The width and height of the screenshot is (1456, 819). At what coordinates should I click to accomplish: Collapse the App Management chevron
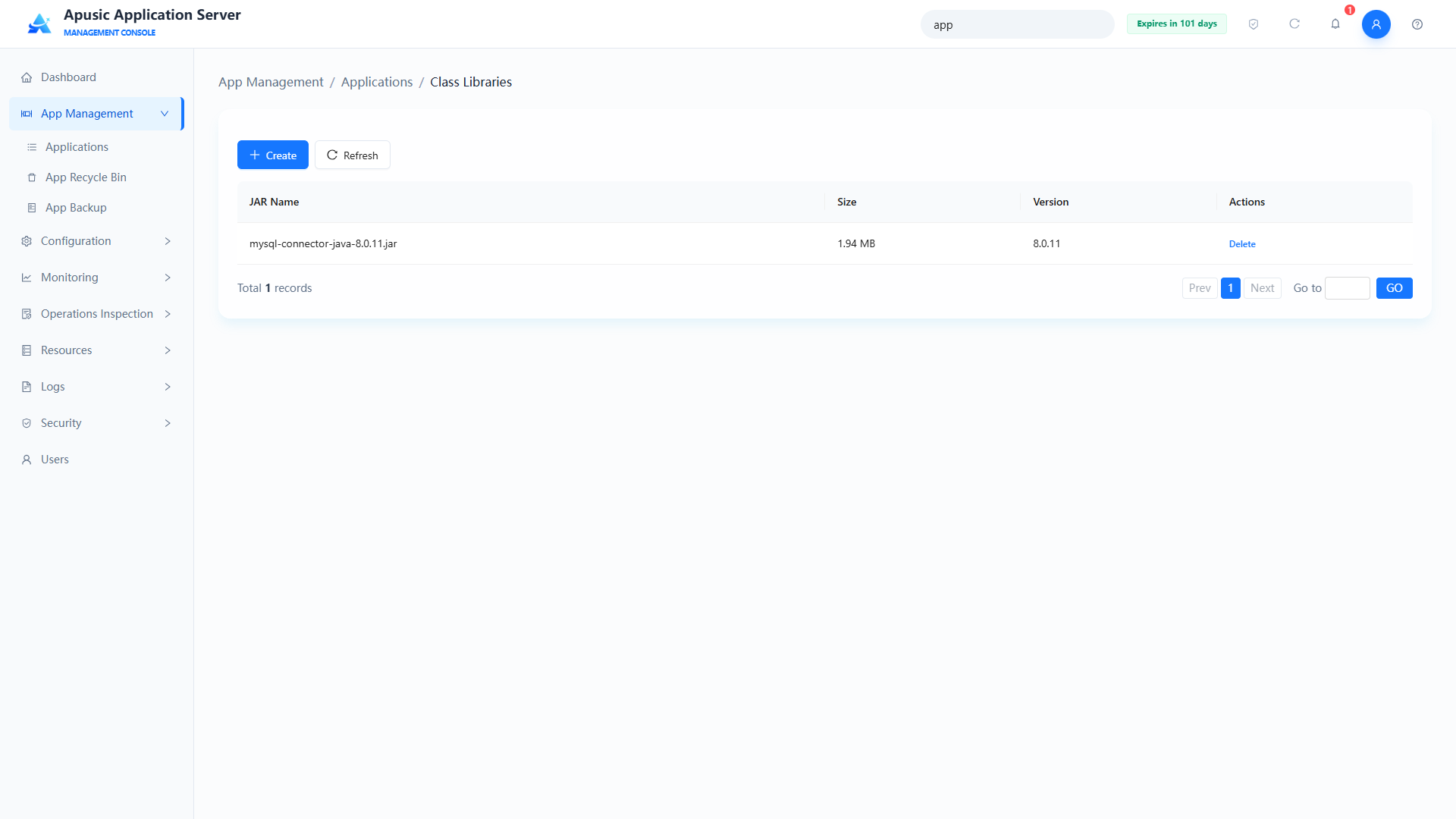(165, 114)
